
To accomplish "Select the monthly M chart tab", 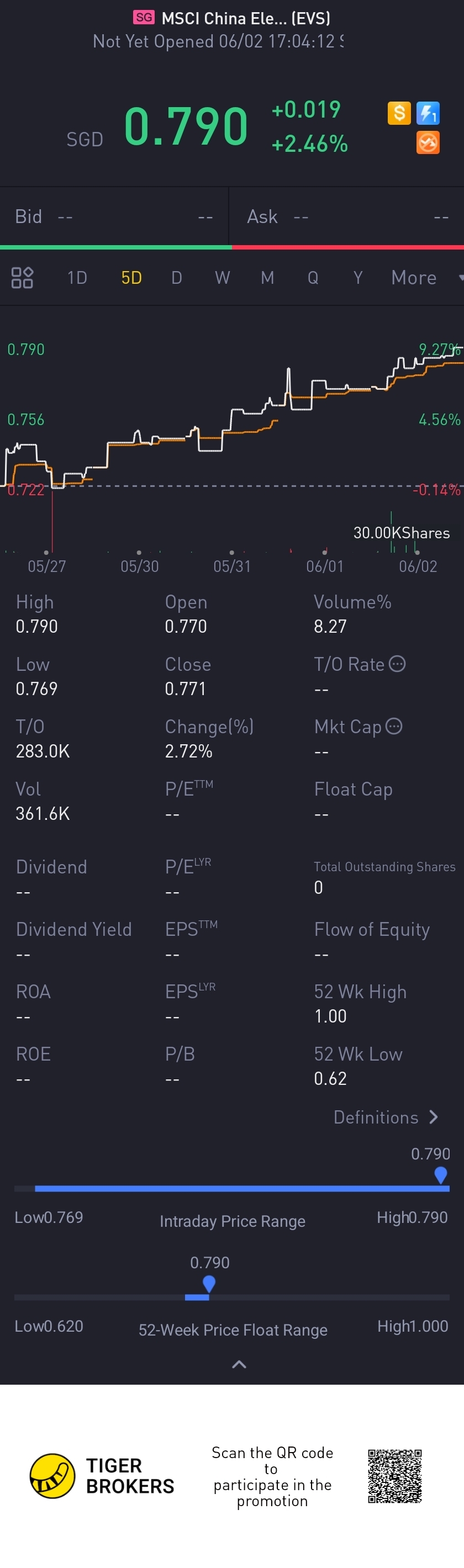I will click(x=267, y=278).
